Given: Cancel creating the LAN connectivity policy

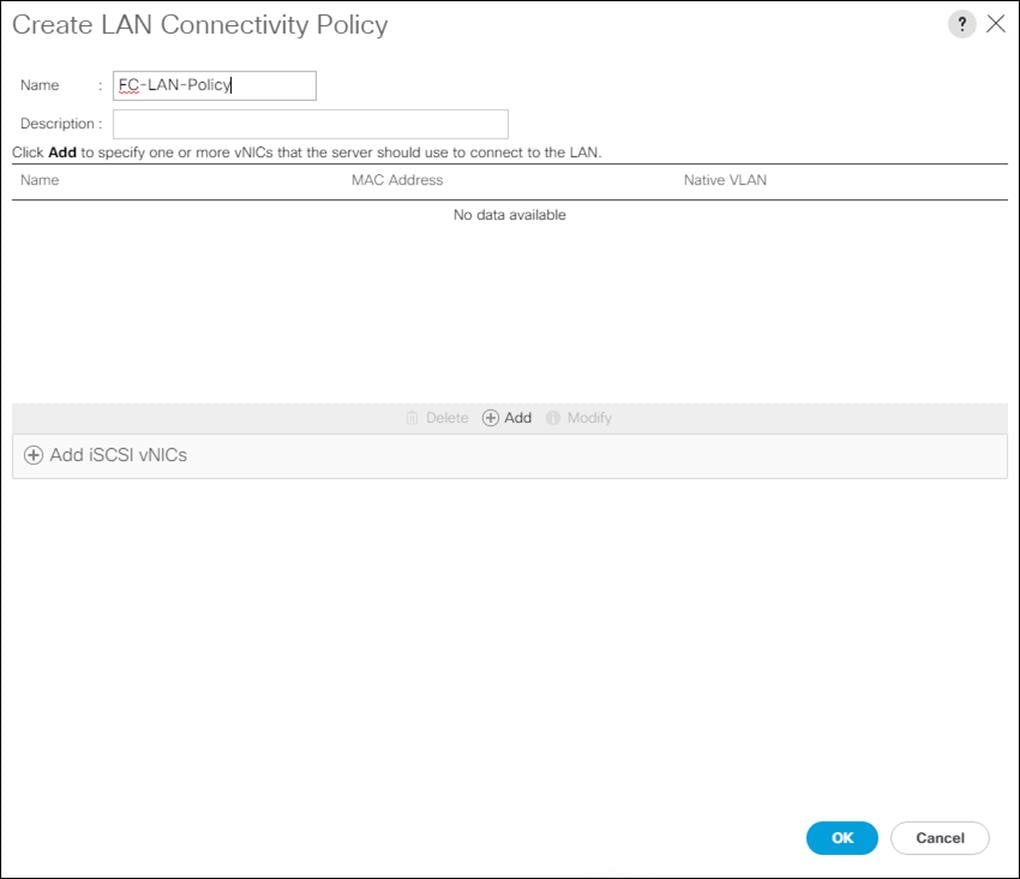Looking at the screenshot, I should click(x=938, y=838).
